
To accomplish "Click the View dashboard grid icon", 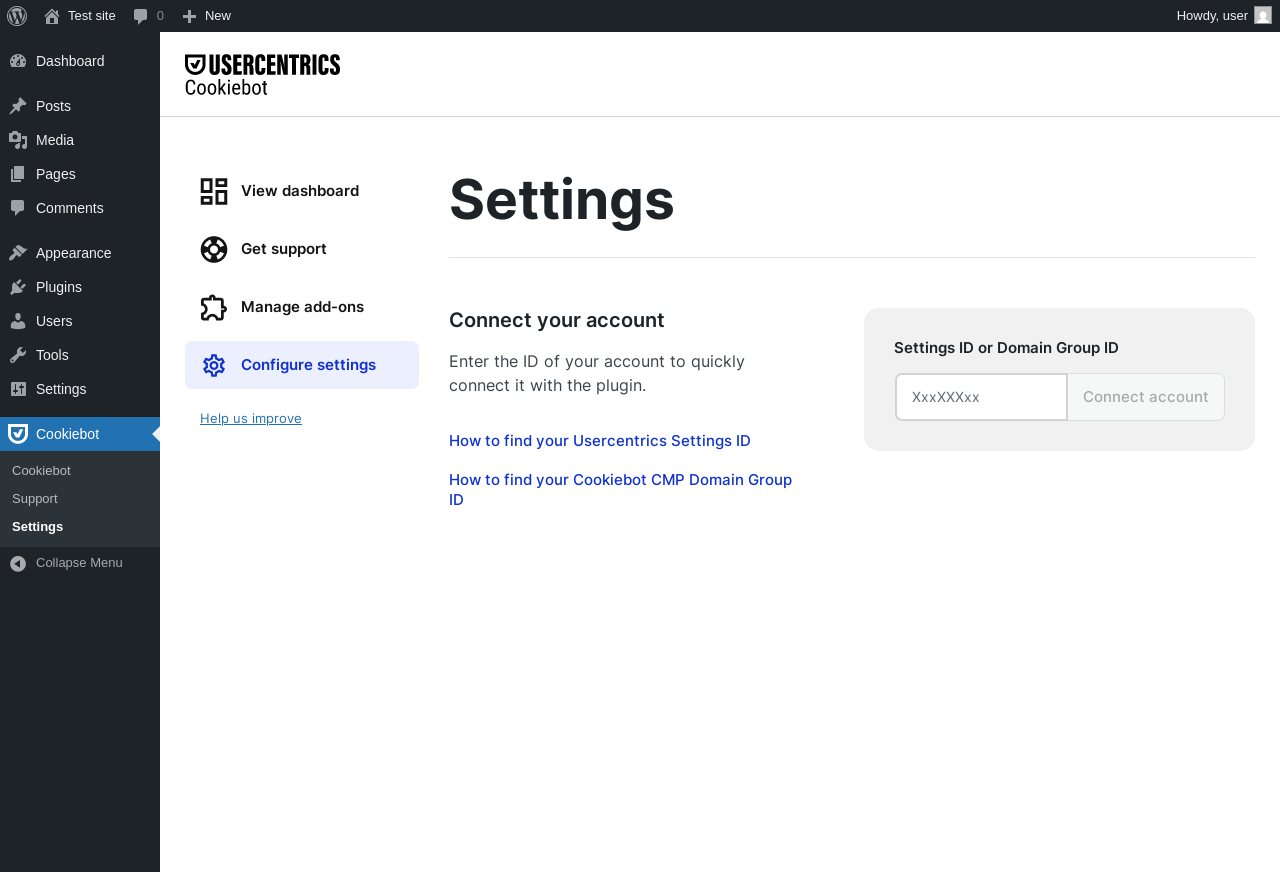I will coord(214,191).
